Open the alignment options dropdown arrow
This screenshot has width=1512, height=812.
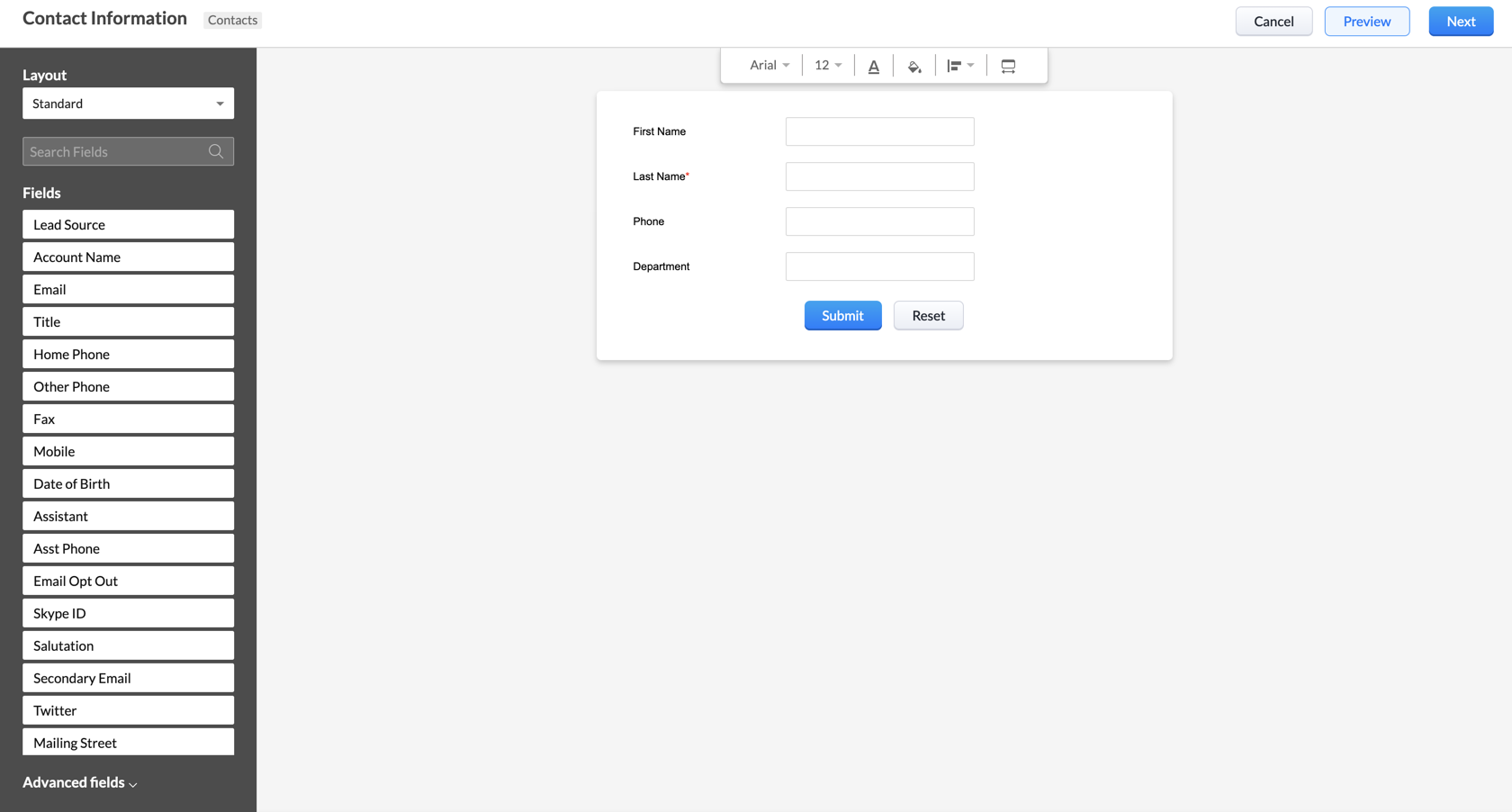point(971,65)
